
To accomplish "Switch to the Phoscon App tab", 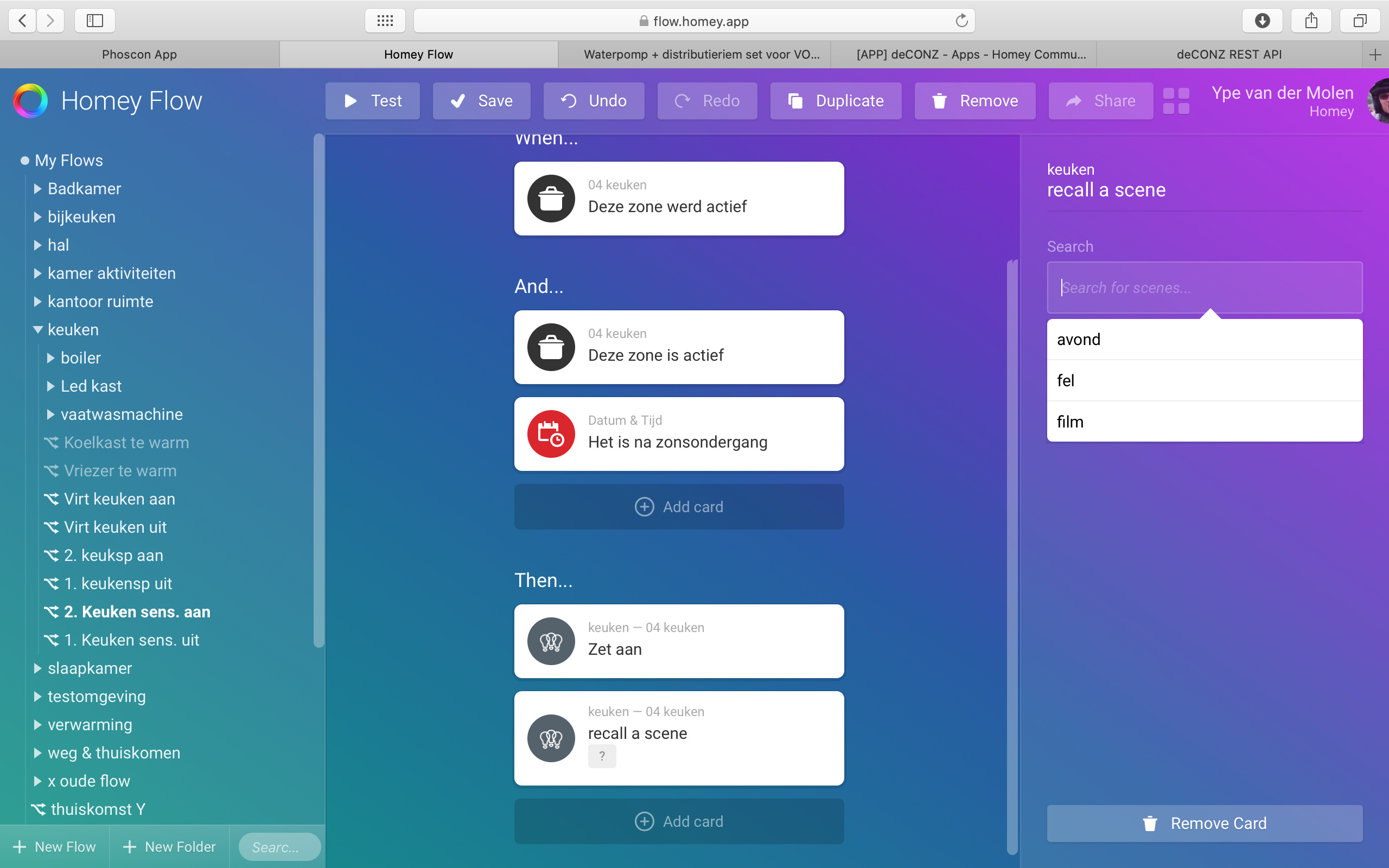I will [x=139, y=55].
